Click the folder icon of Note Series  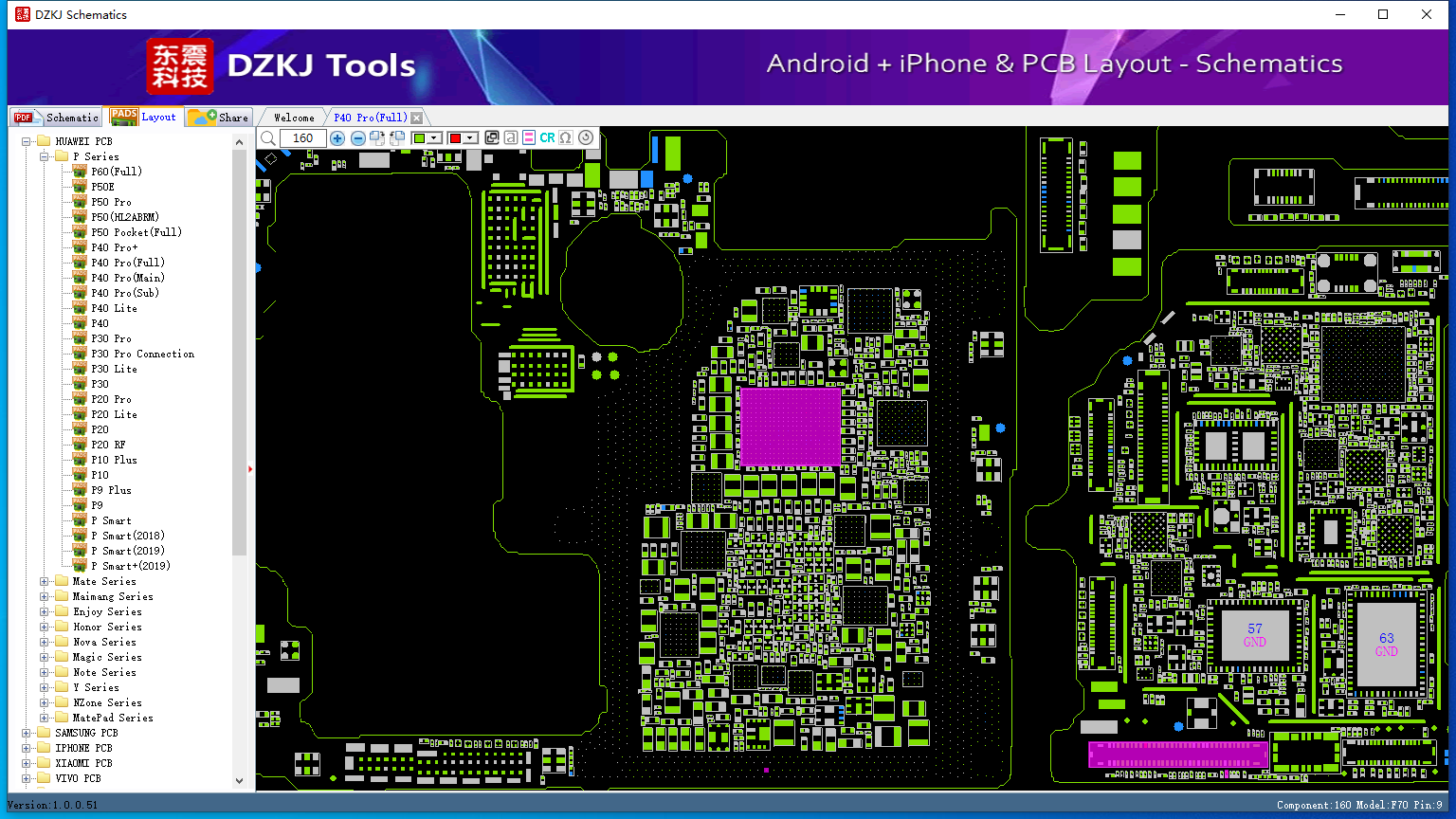62,672
